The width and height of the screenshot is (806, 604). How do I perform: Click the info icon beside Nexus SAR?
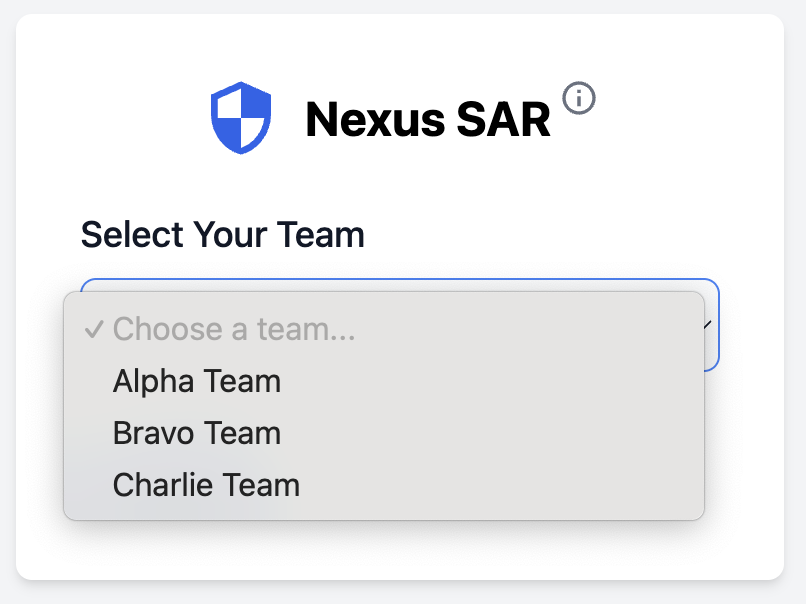pyautogui.click(x=579, y=98)
